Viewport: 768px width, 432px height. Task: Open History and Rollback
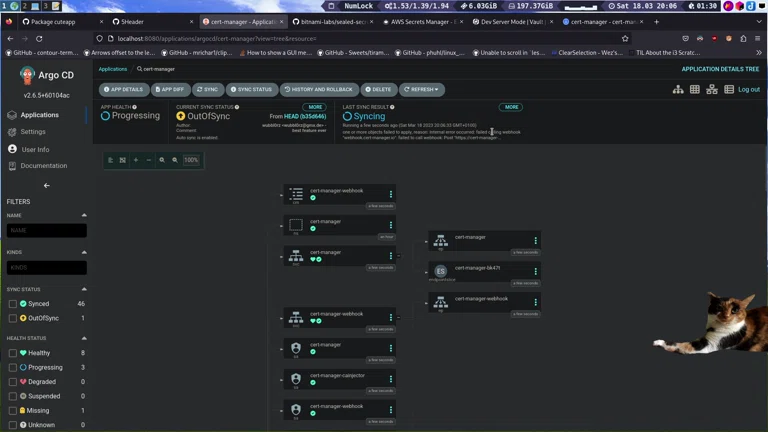pyautogui.click(x=318, y=89)
